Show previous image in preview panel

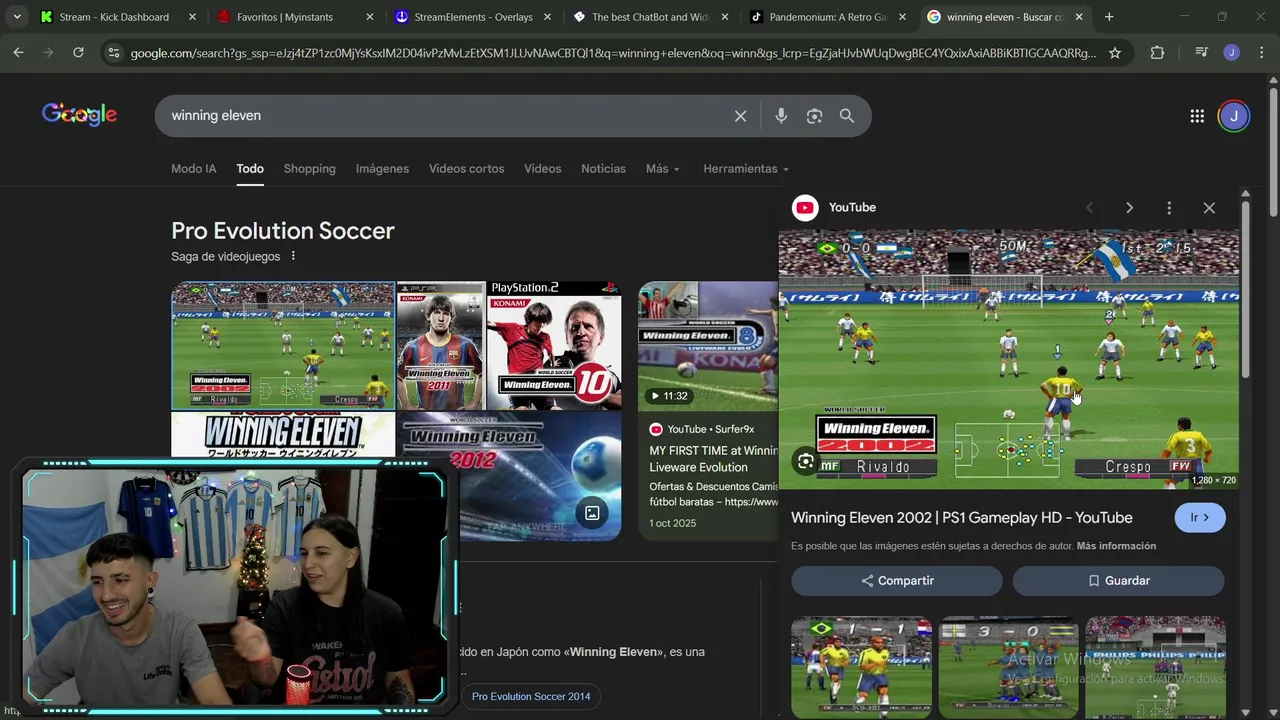coord(1089,208)
